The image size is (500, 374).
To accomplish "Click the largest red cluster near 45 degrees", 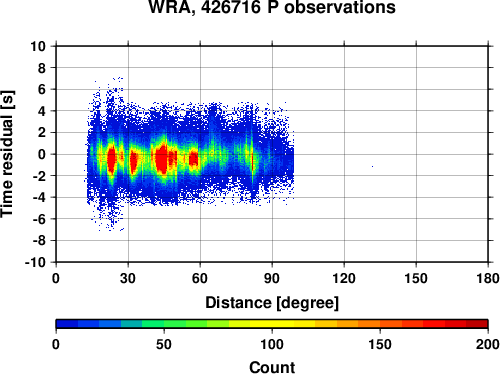I will [x=162, y=159].
